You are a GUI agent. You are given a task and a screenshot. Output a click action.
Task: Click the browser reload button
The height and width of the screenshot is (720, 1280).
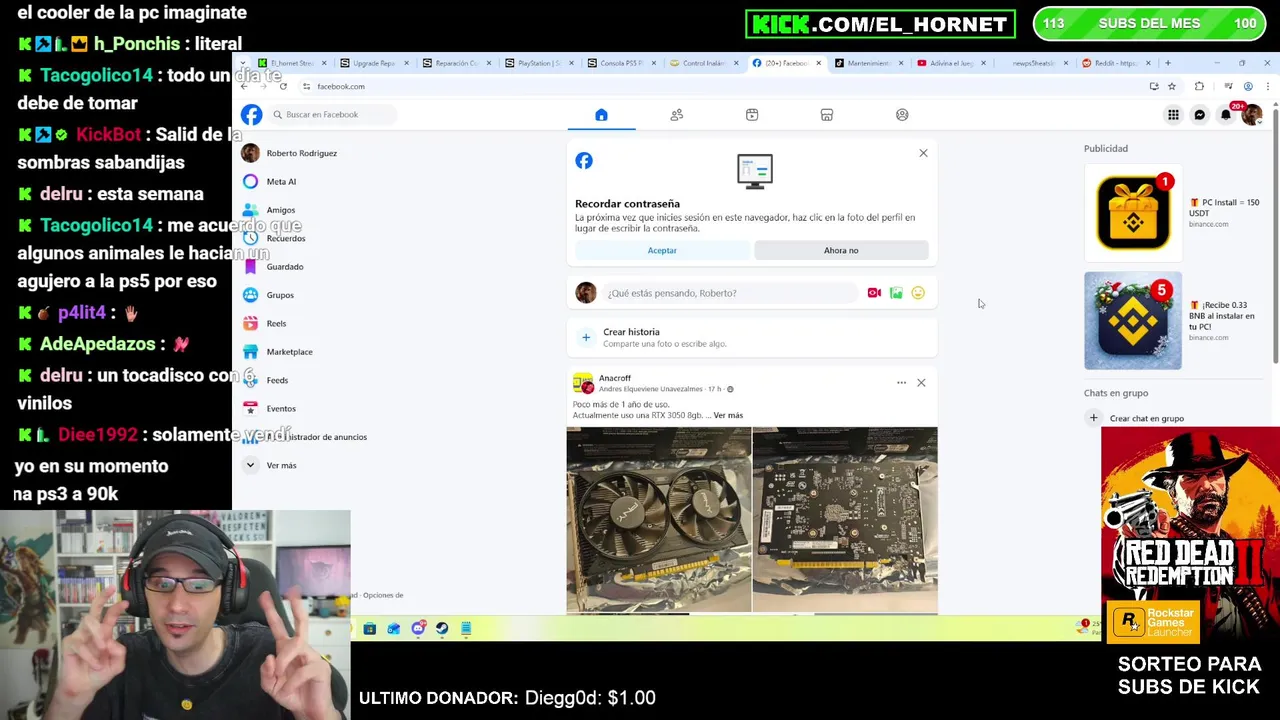coord(283,86)
